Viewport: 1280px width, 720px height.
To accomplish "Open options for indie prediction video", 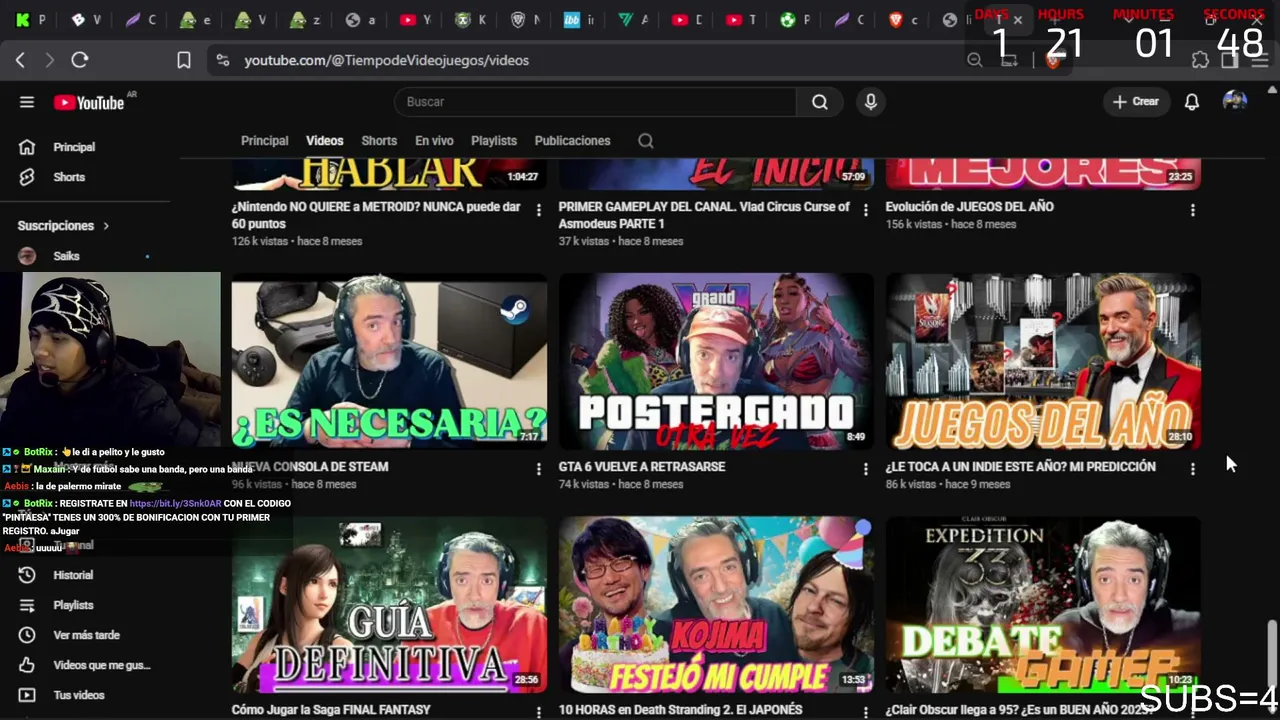I will [1192, 468].
